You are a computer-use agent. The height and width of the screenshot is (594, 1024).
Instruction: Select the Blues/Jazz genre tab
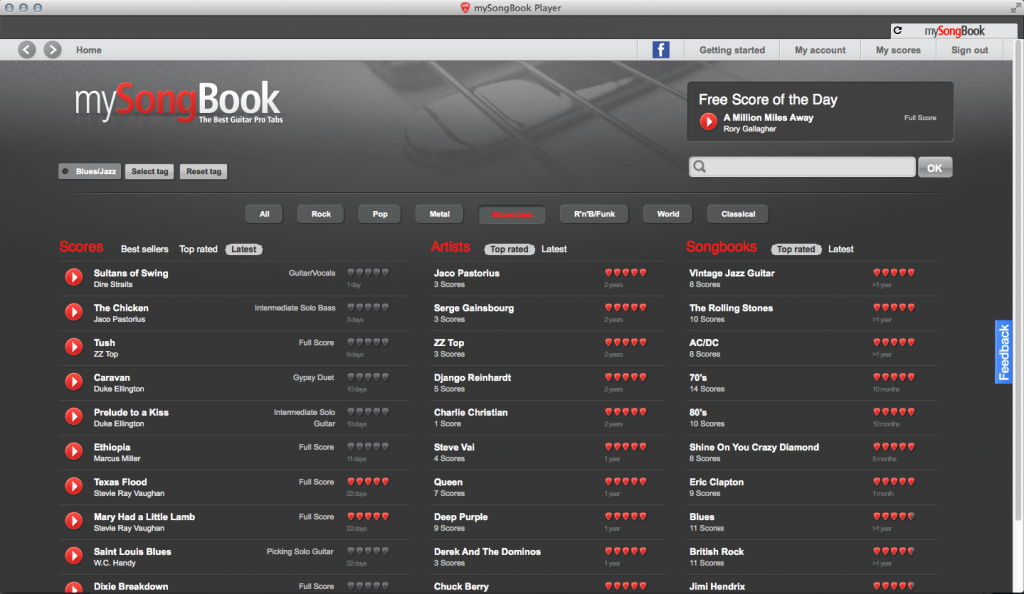tap(512, 215)
